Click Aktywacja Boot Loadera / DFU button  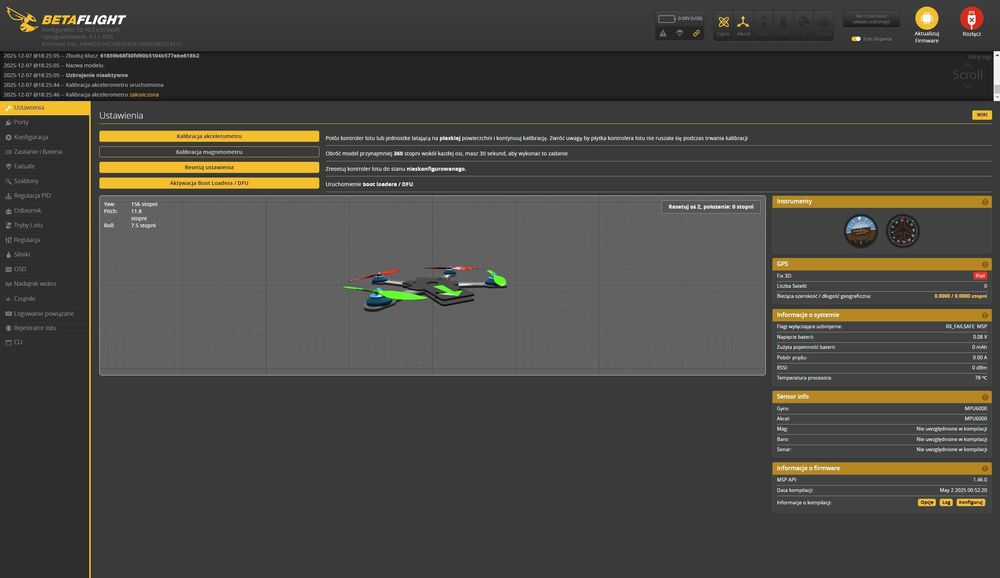pyautogui.click(x=209, y=183)
